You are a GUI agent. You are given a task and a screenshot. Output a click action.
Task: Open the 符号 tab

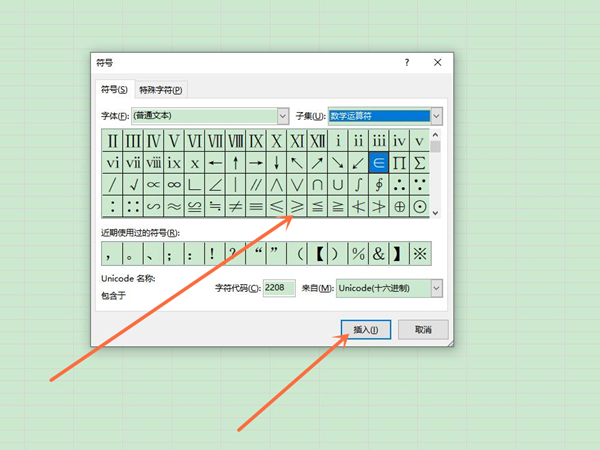tap(113, 90)
